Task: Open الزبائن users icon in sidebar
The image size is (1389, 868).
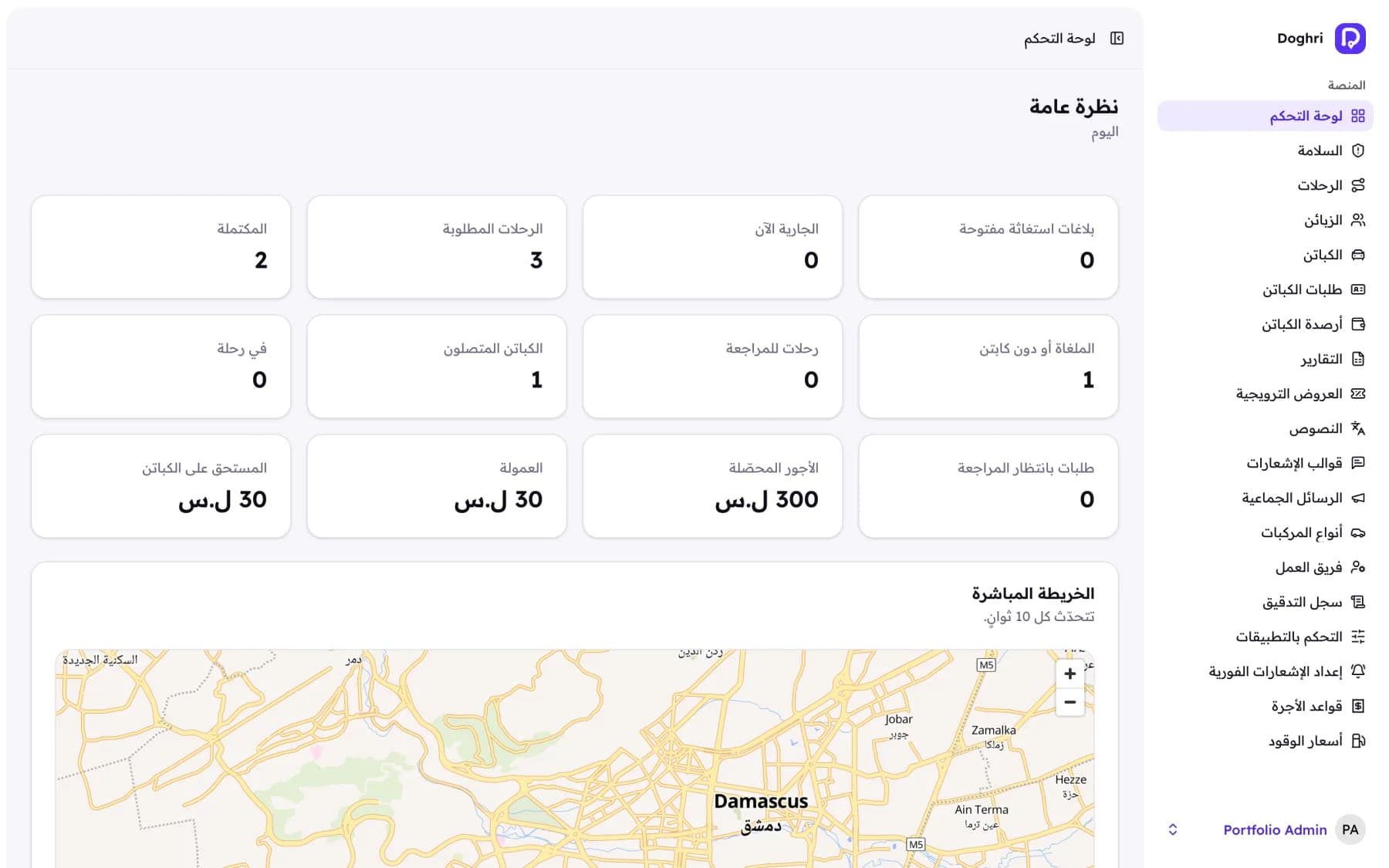Action: point(1358,220)
